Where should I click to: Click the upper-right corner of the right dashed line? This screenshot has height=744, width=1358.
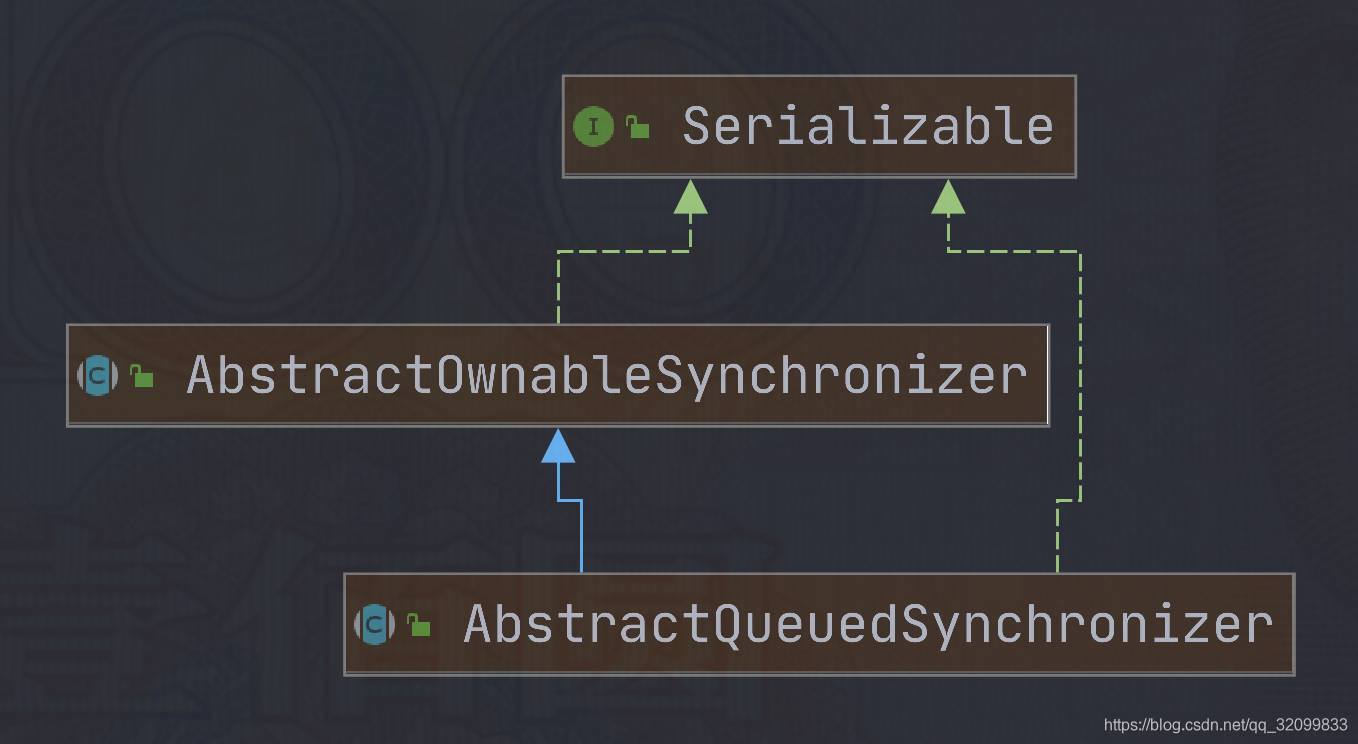click(x=1080, y=252)
